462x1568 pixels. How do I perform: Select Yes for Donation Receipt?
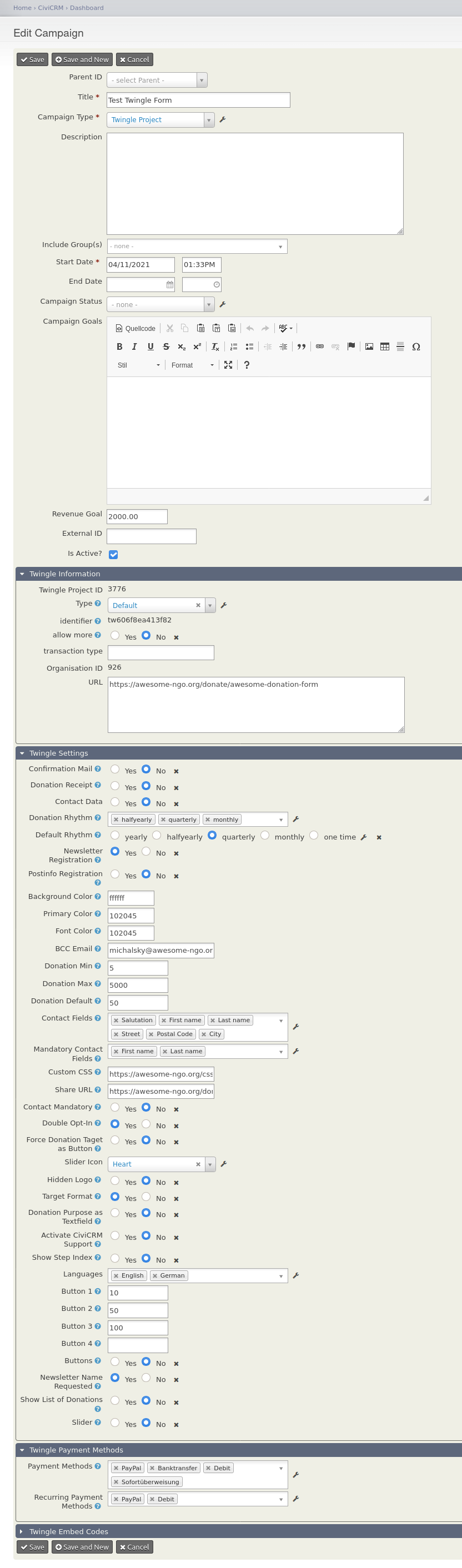click(x=115, y=786)
